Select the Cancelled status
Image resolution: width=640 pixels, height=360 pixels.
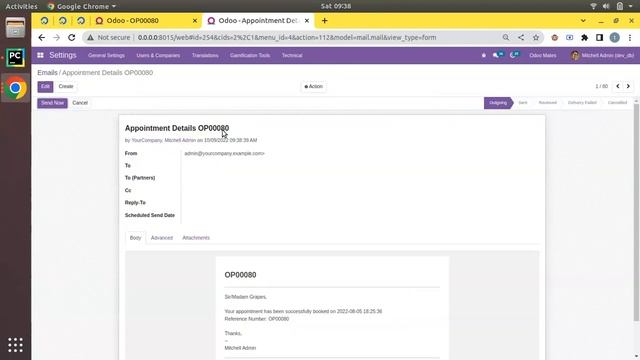tap(617, 103)
